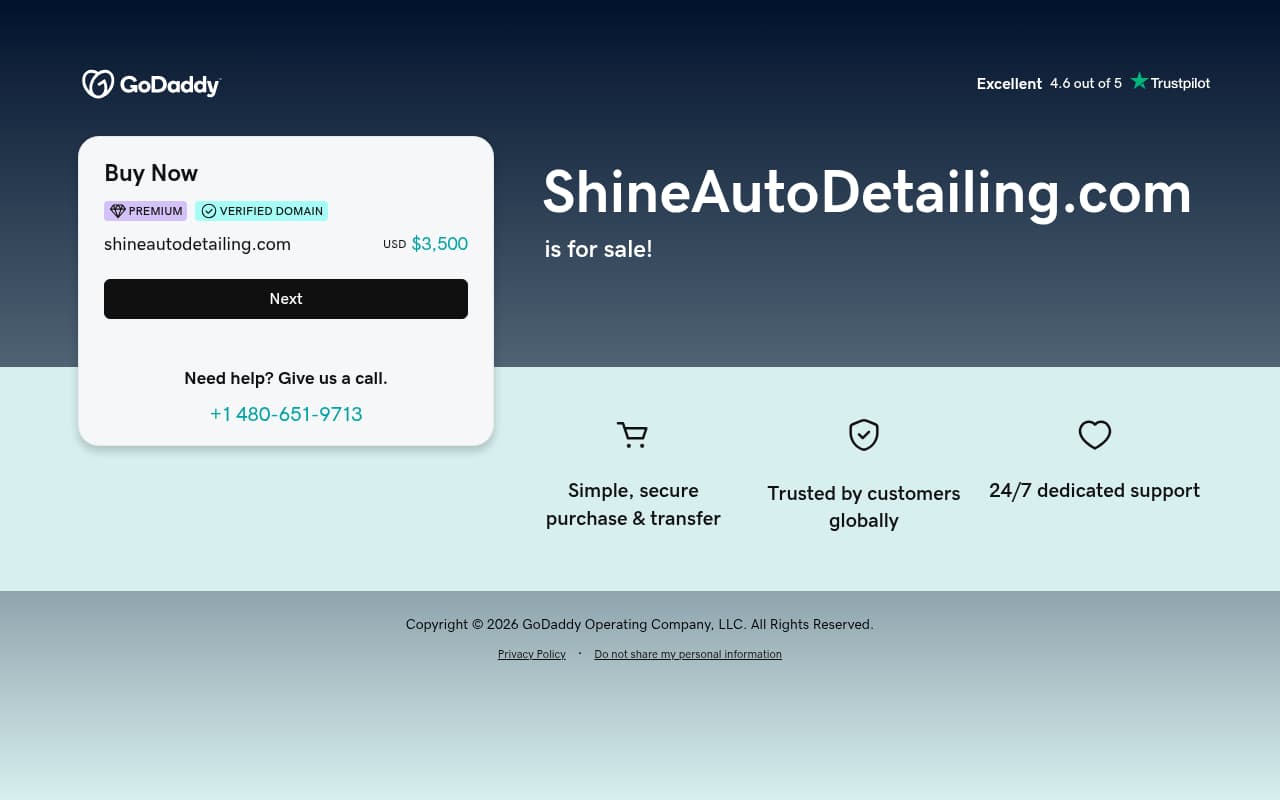Call the +1 480-651-9713 phone number
Screen dimensions: 1280x800
pos(285,414)
